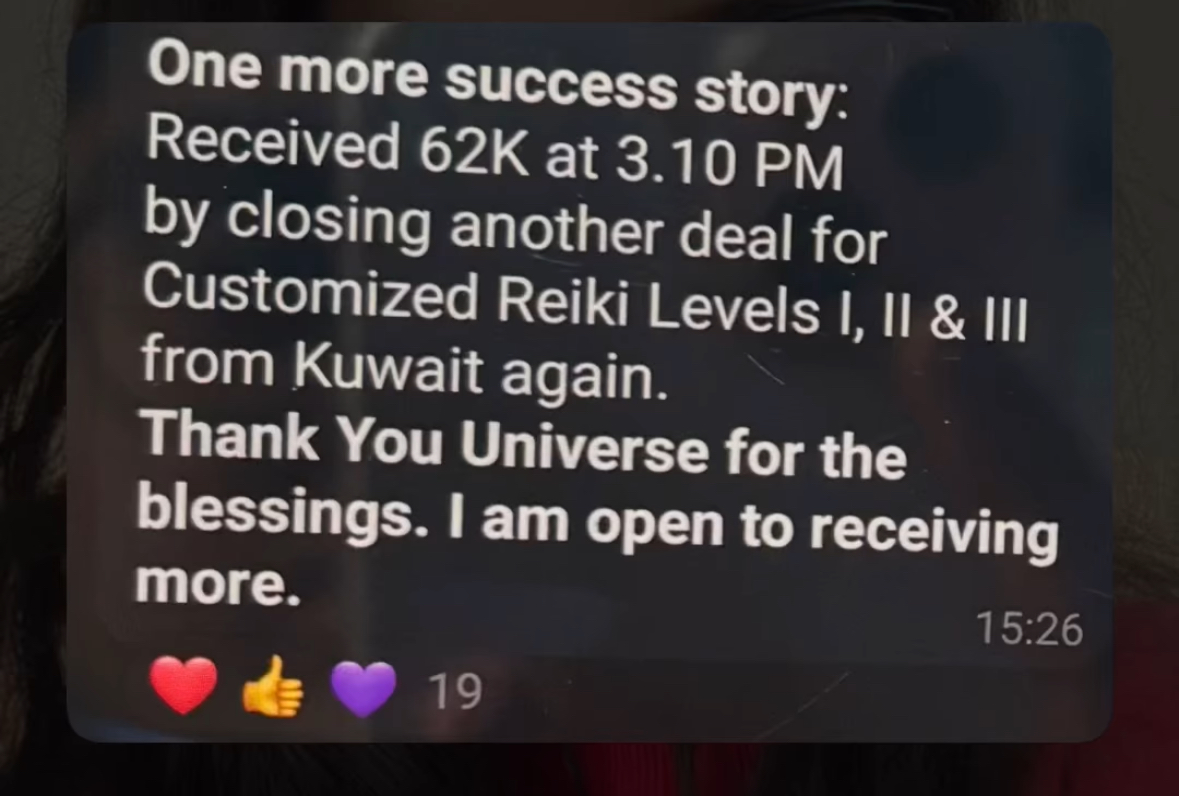Click the "Received 62K at 3.10 PM" line
1179x796 pixels.
tap(495, 154)
